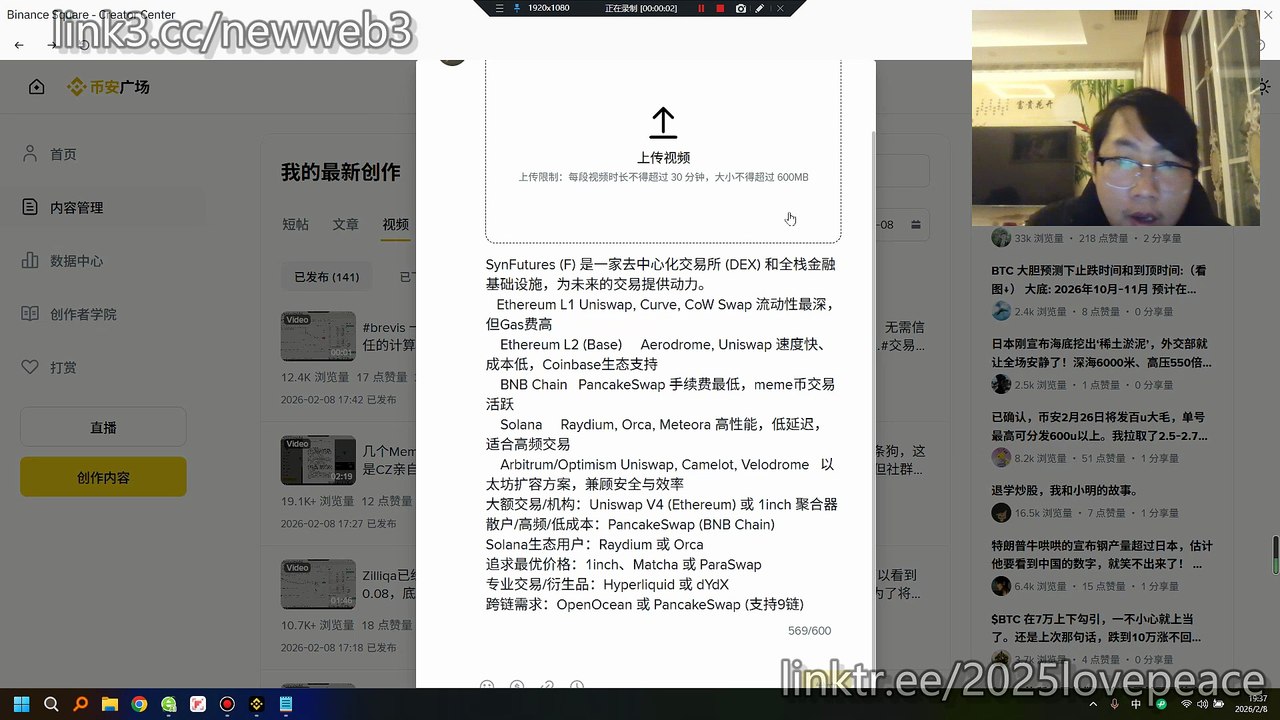Click into the SynFutures post text area
The height and width of the screenshot is (720, 1280).
(x=662, y=434)
